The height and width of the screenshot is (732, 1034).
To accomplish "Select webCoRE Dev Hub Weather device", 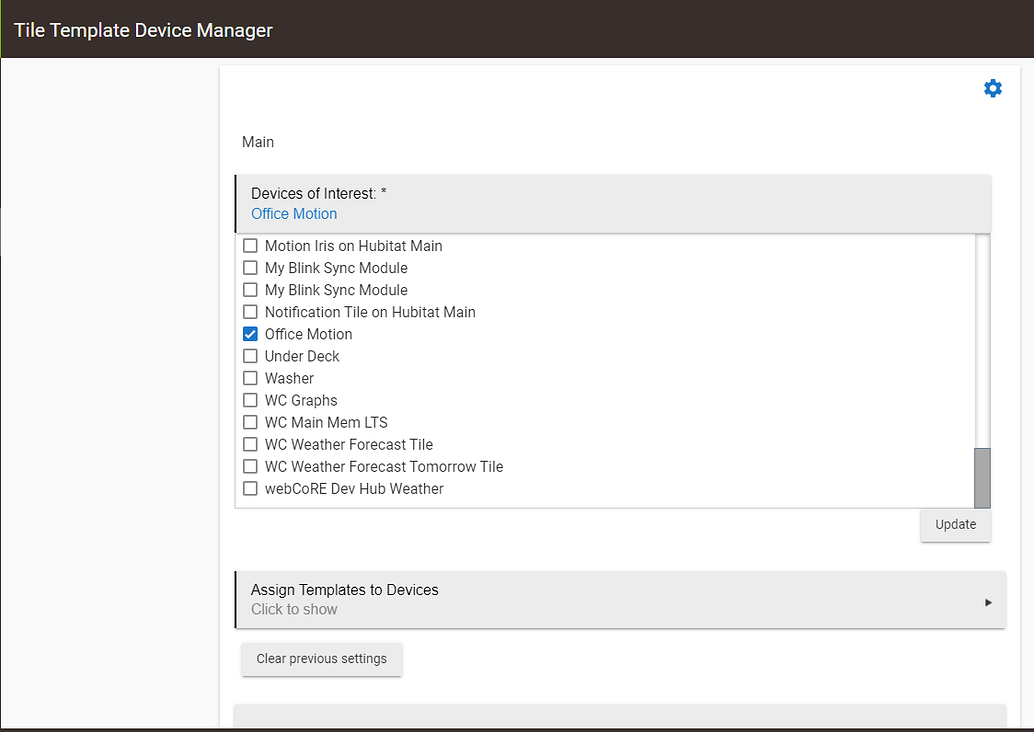I will (249, 488).
